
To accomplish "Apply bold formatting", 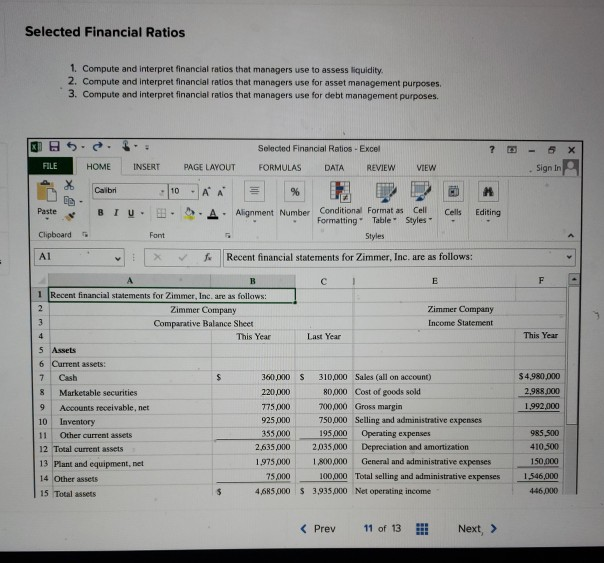I will [x=101, y=213].
